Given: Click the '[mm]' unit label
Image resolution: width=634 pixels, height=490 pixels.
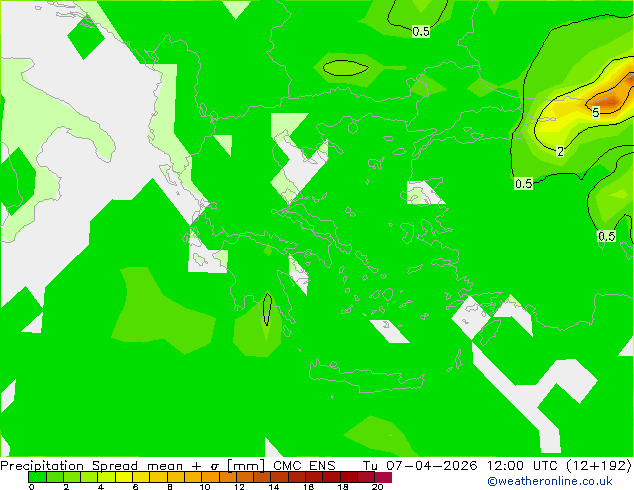Looking at the screenshot, I should pos(246,465).
